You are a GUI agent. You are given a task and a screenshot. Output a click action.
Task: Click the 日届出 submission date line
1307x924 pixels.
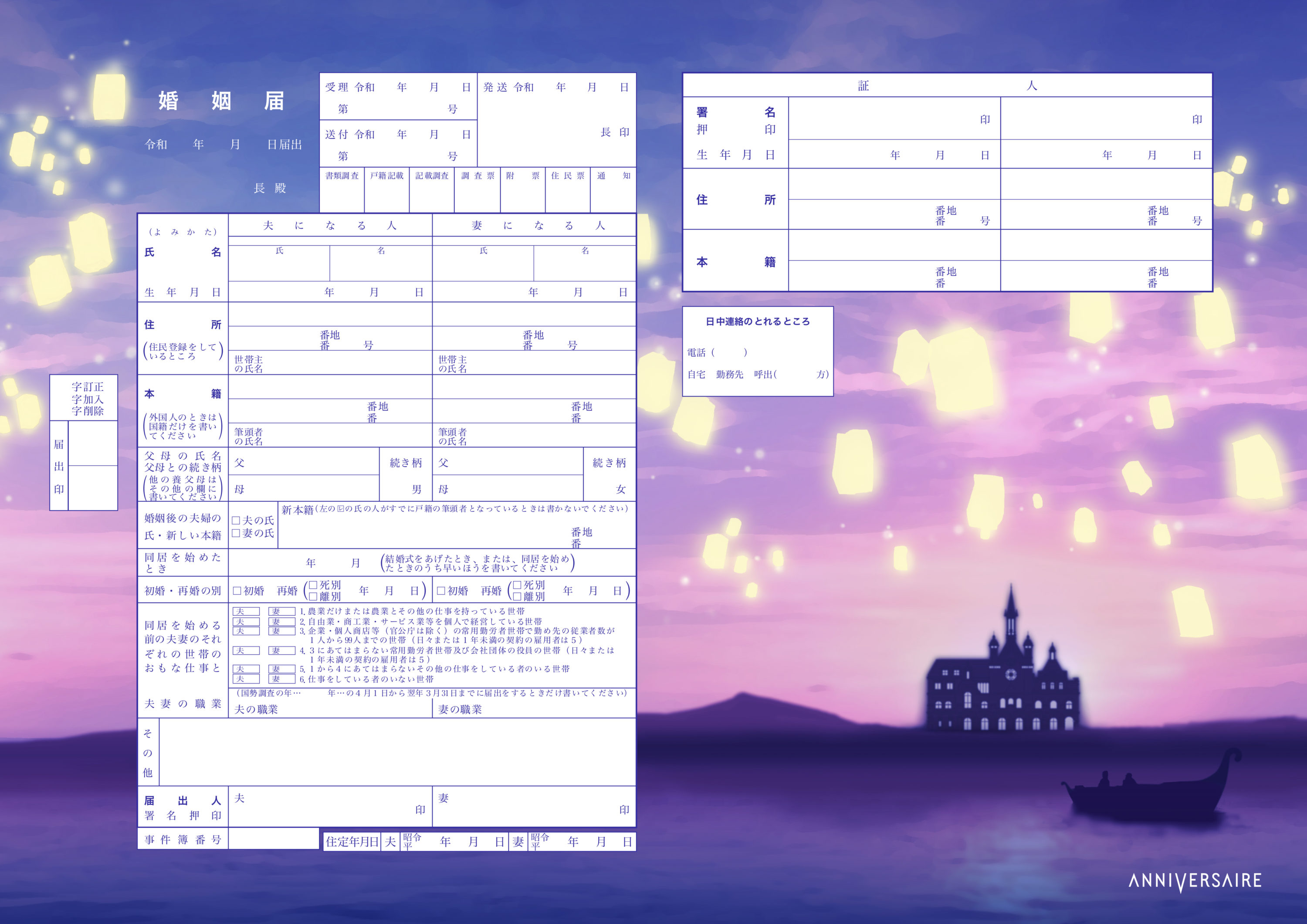click(223, 145)
